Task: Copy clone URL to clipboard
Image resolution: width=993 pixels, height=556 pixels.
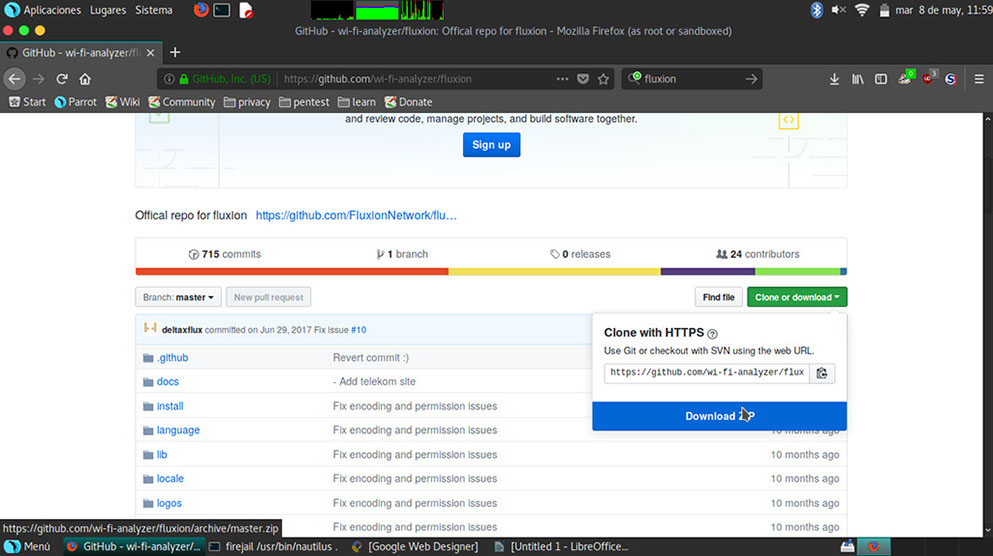Action: pyautogui.click(x=822, y=373)
